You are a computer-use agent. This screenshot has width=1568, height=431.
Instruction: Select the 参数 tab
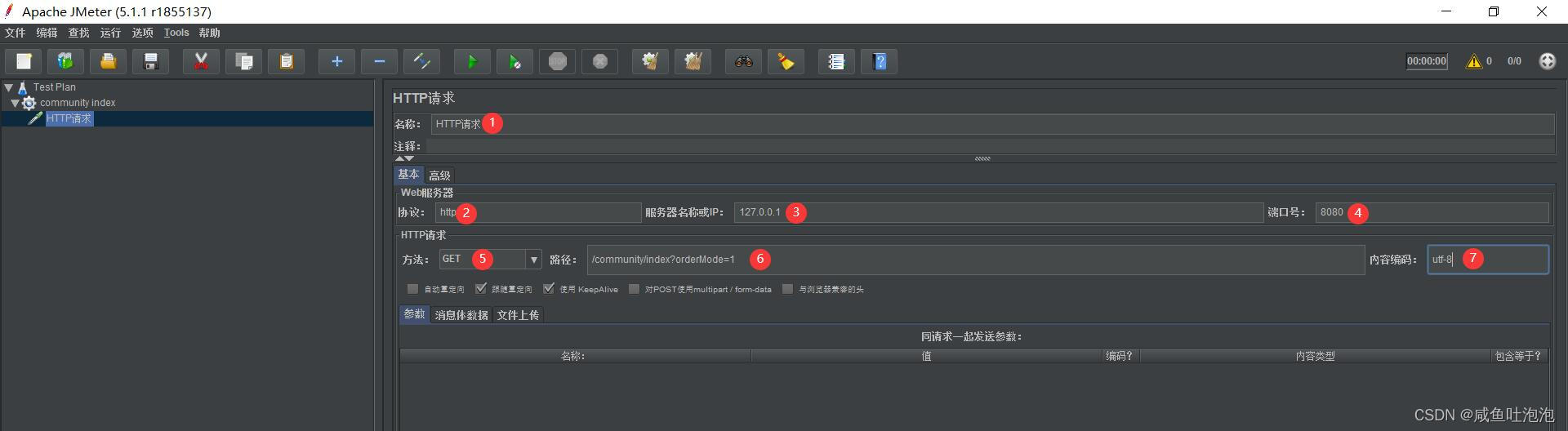pos(414,314)
